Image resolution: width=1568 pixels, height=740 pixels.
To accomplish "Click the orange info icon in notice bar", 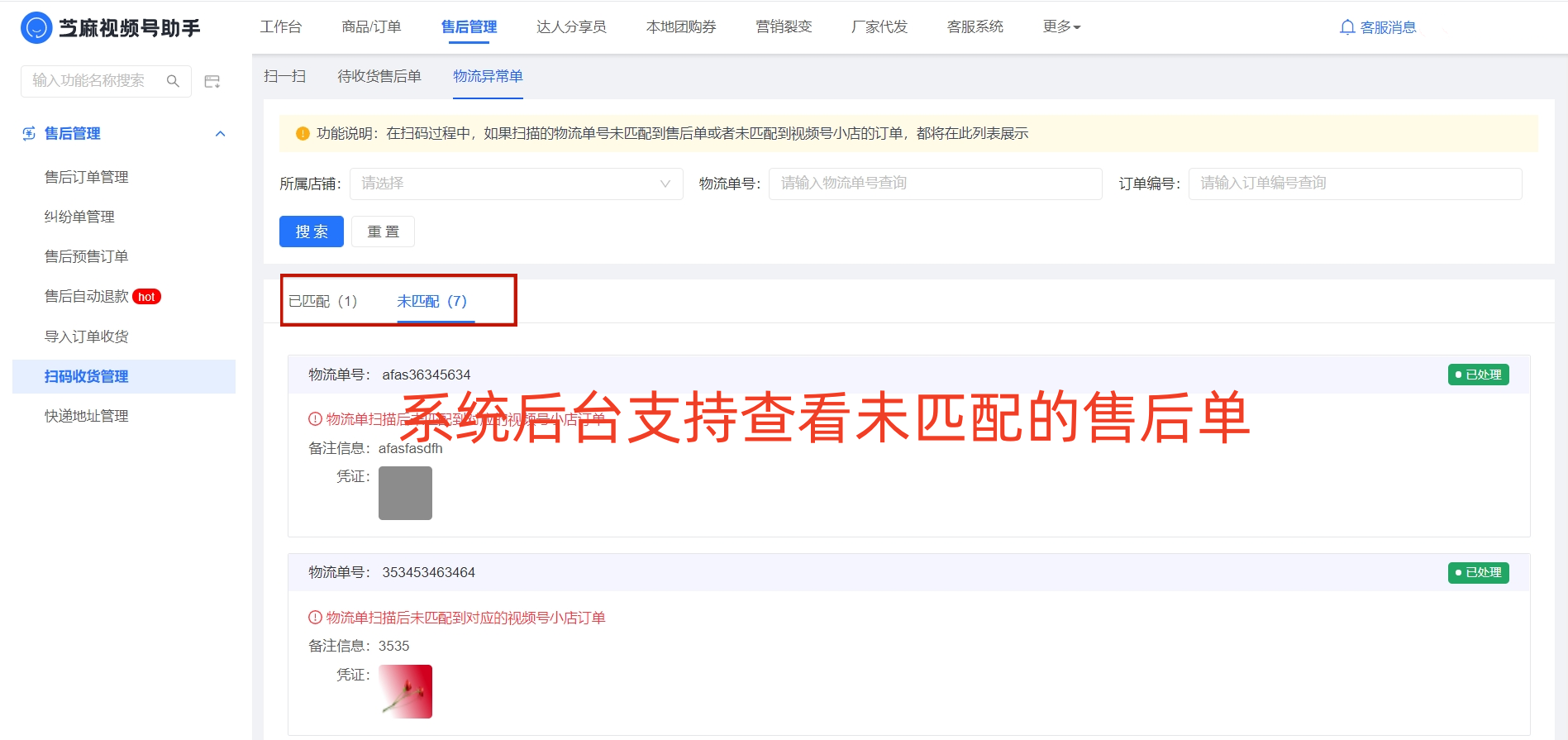I will pos(303,133).
